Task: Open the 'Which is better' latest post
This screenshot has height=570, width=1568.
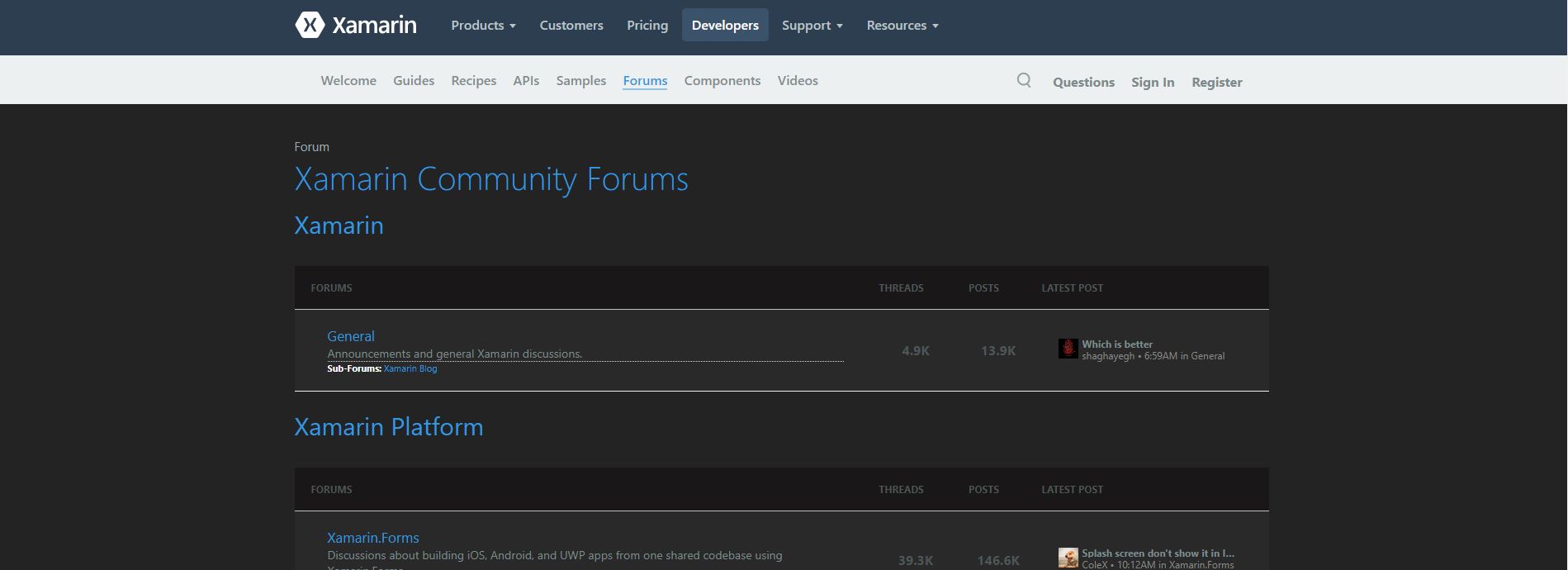Action: pyautogui.click(x=1117, y=344)
